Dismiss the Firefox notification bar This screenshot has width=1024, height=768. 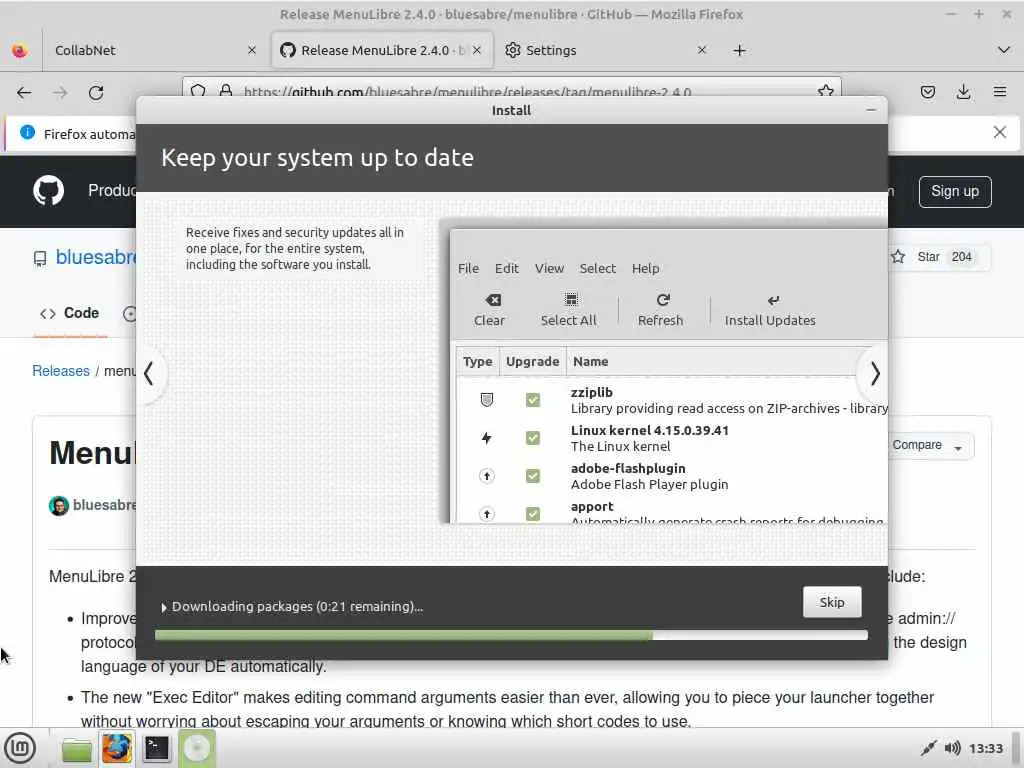tap(1000, 133)
